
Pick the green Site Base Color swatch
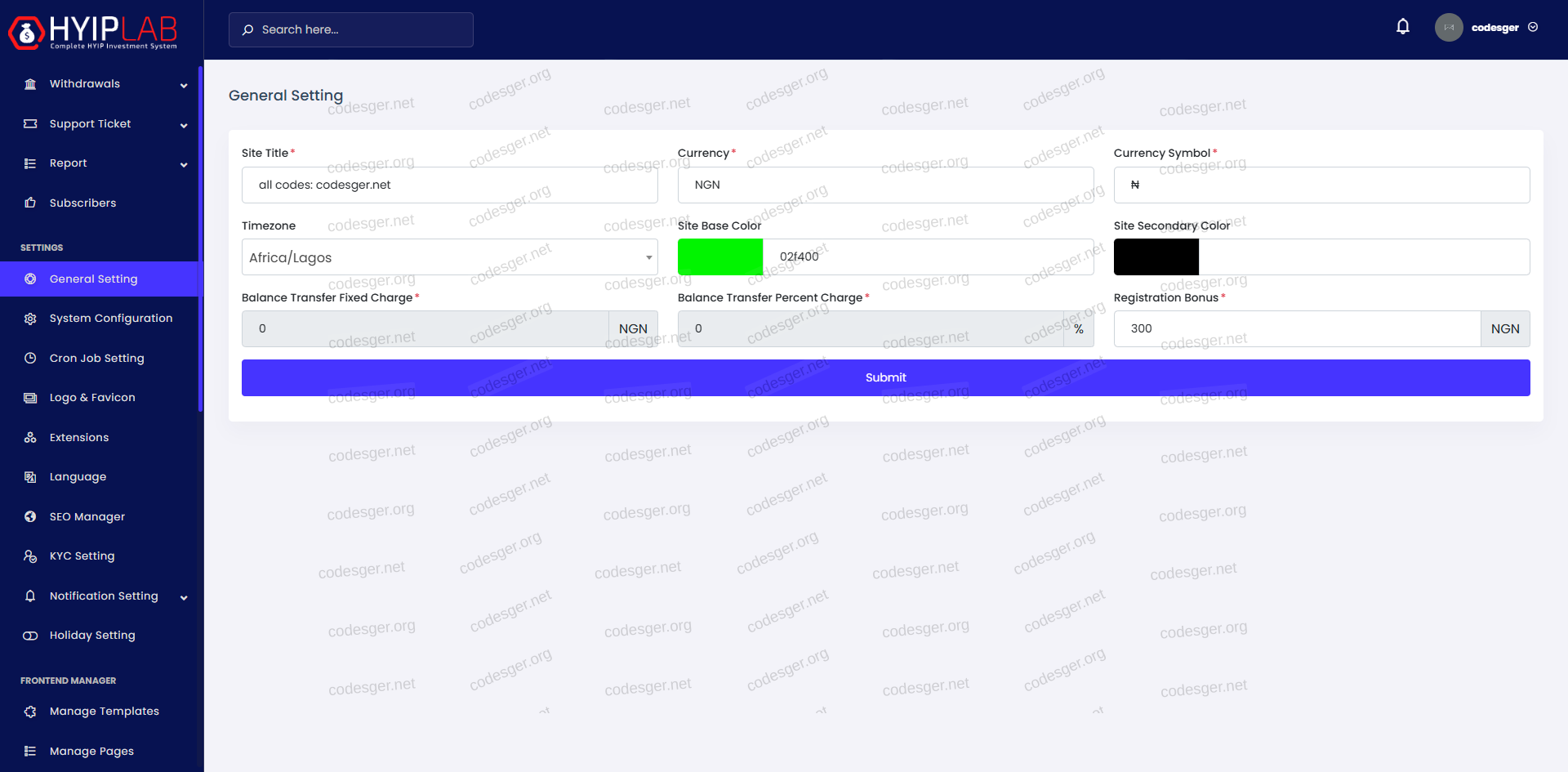click(x=719, y=257)
